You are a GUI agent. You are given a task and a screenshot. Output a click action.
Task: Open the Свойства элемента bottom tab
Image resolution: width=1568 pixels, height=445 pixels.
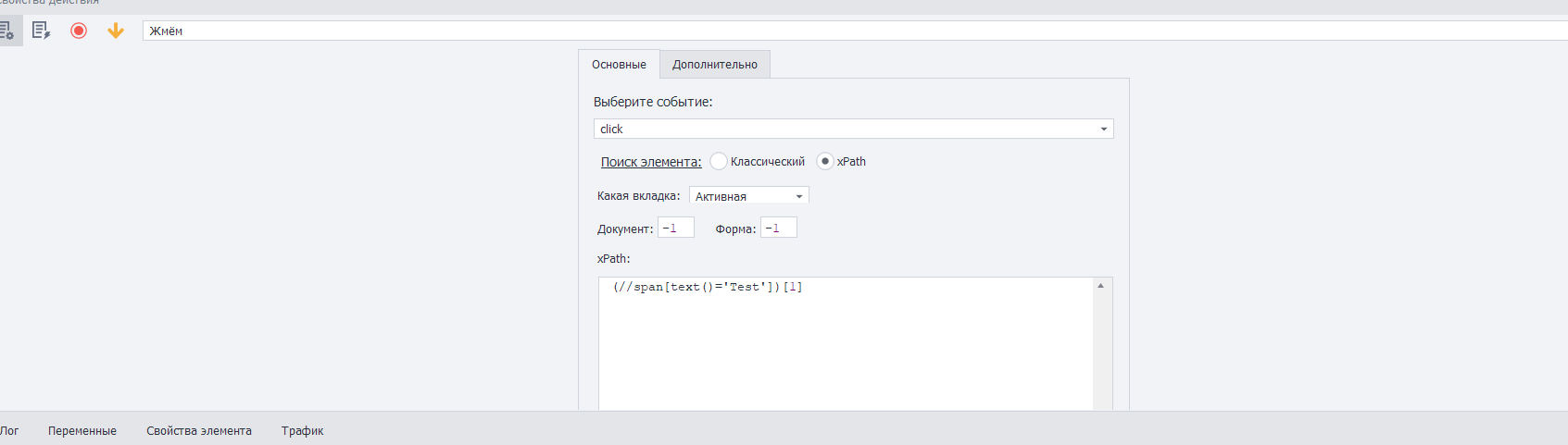(x=199, y=431)
